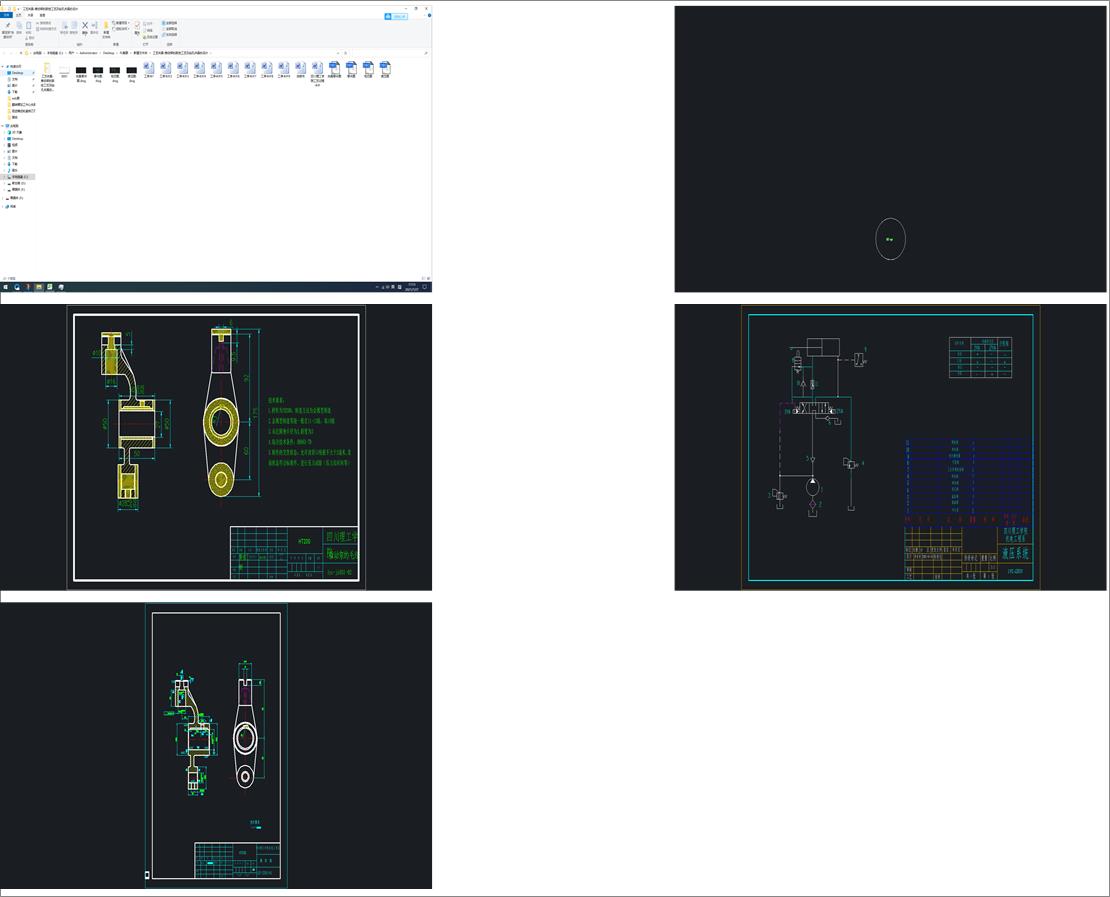Select Network in the navigation pane
This screenshot has height=897, width=1110.
[13, 207]
